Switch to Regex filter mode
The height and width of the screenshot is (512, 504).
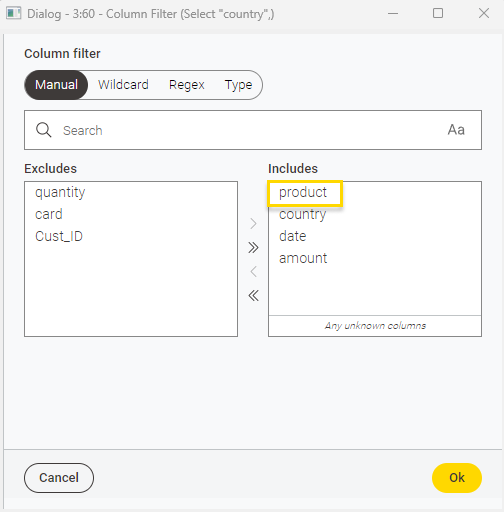click(187, 85)
